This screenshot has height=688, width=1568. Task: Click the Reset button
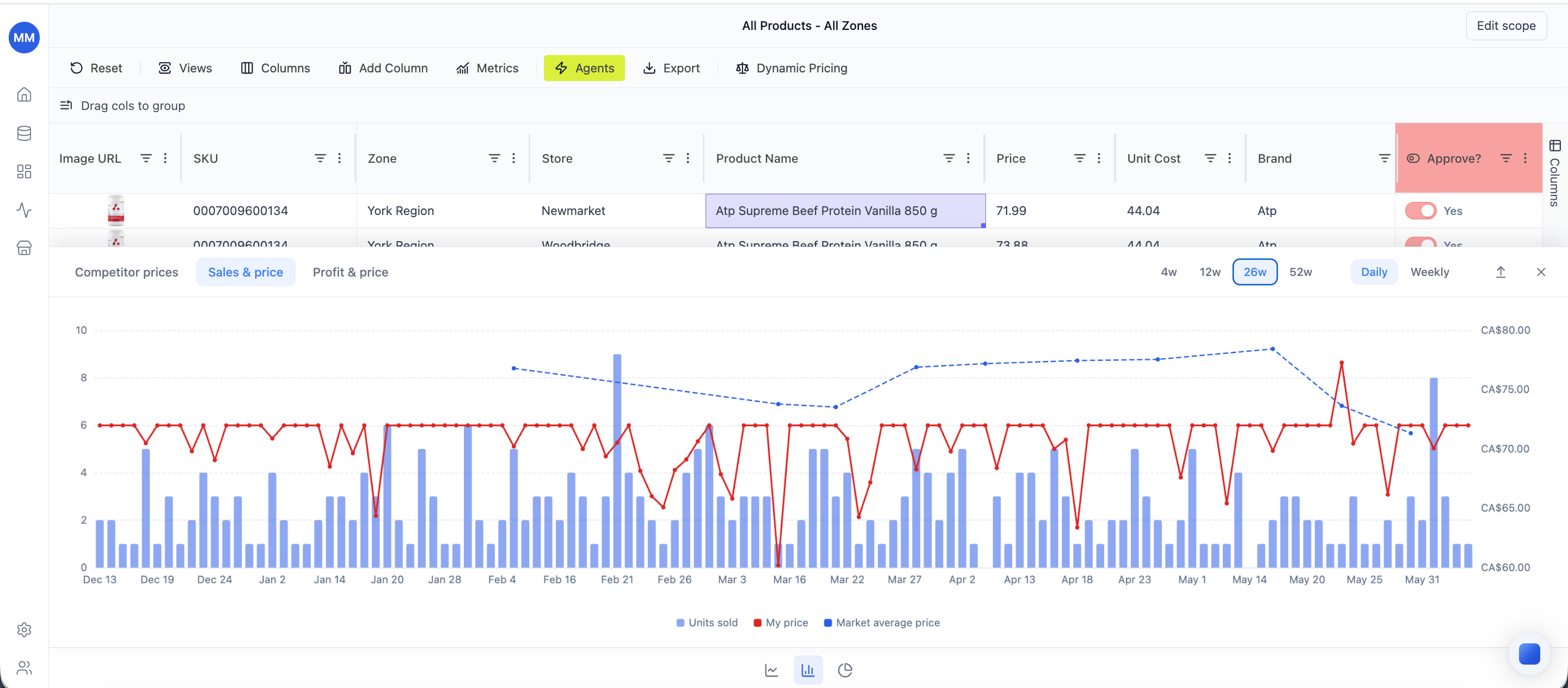(96, 68)
